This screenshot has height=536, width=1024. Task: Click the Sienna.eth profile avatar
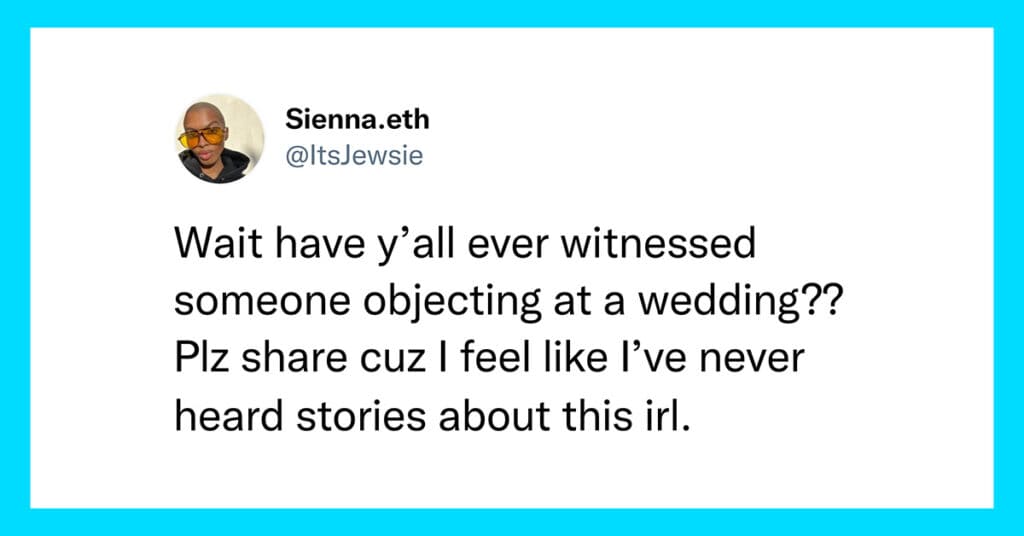(220, 139)
